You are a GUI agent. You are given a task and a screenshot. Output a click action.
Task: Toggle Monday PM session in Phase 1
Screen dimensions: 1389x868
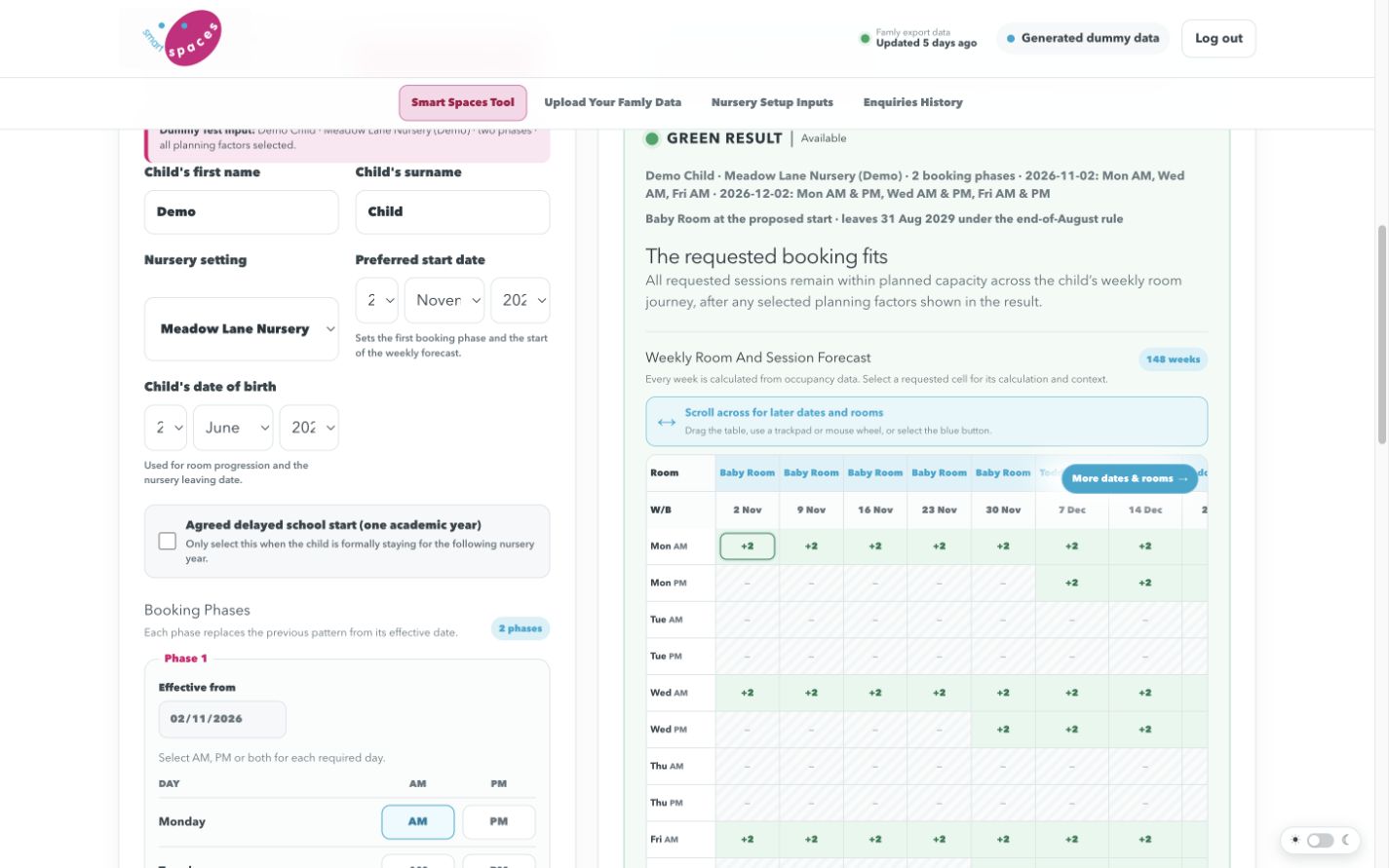pyautogui.click(x=498, y=821)
